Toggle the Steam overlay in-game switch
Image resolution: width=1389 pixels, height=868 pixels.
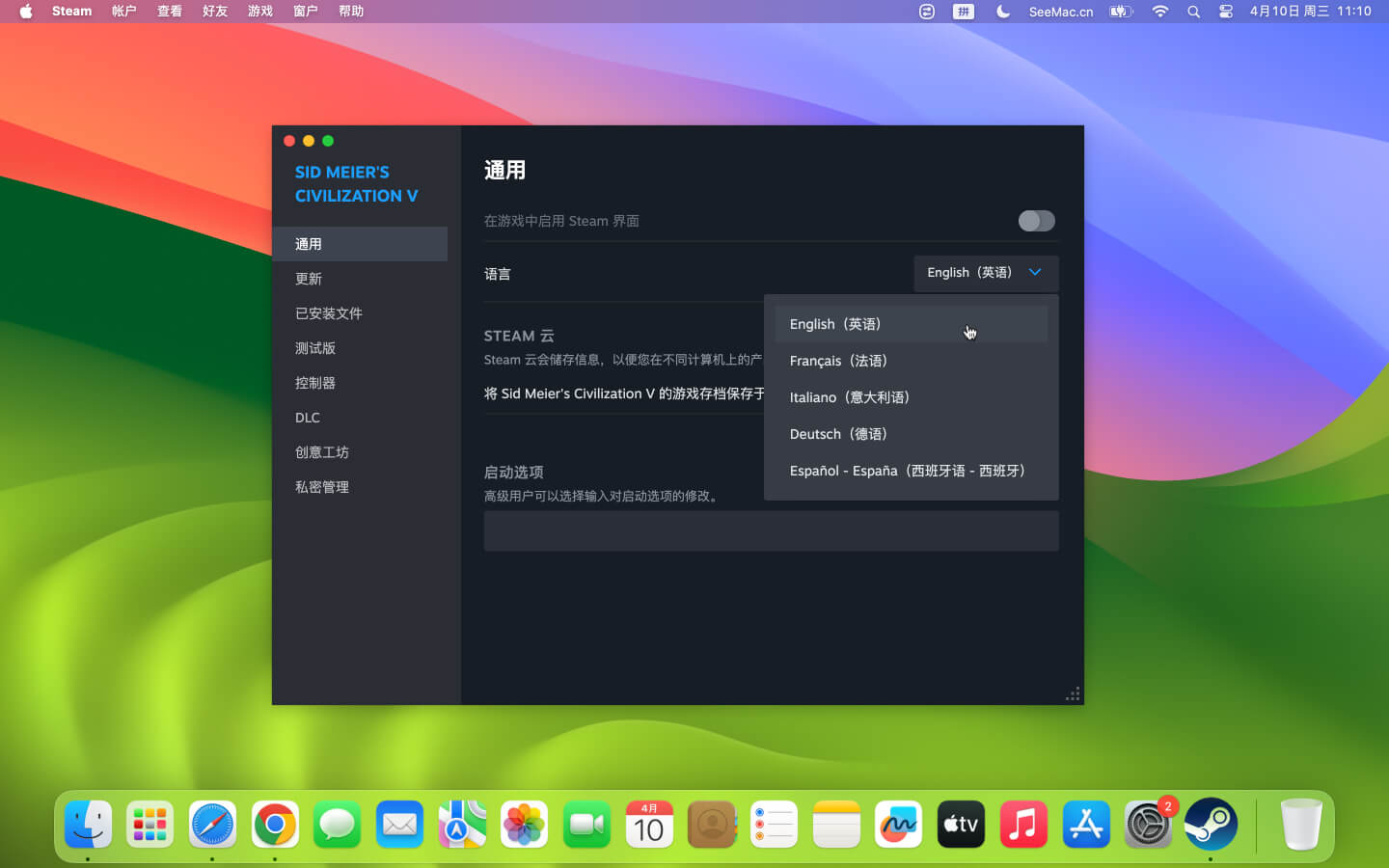point(1036,221)
